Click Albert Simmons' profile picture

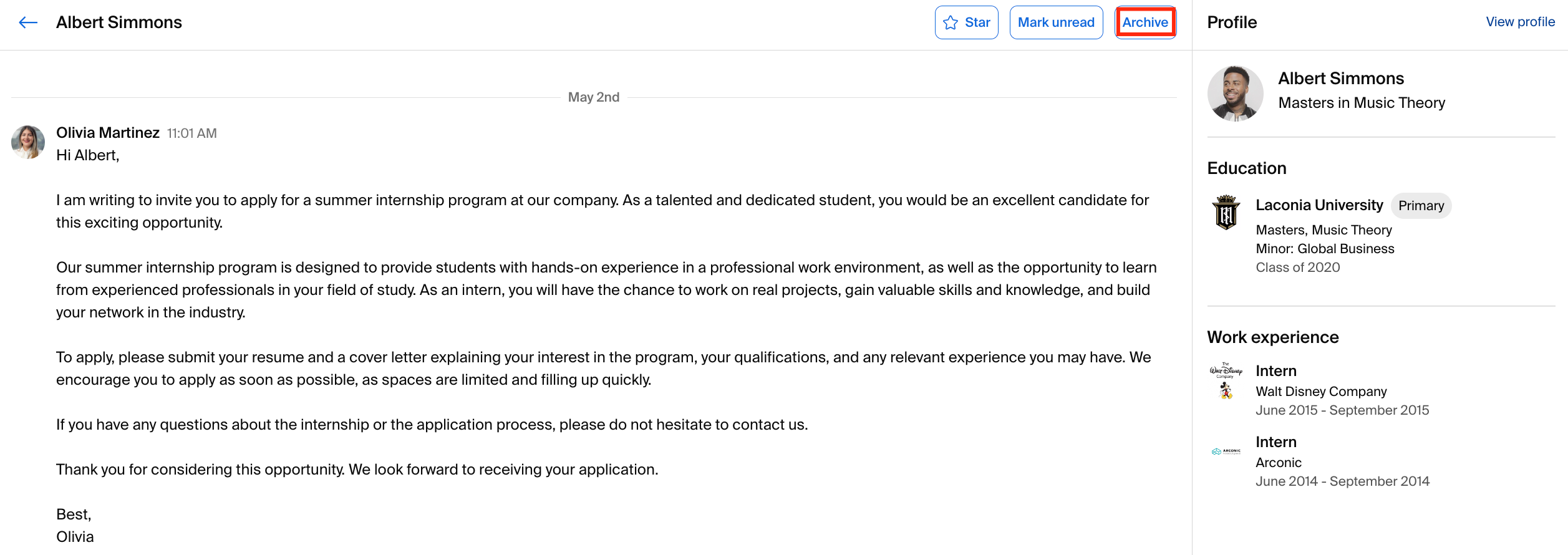click(1236, 94)
